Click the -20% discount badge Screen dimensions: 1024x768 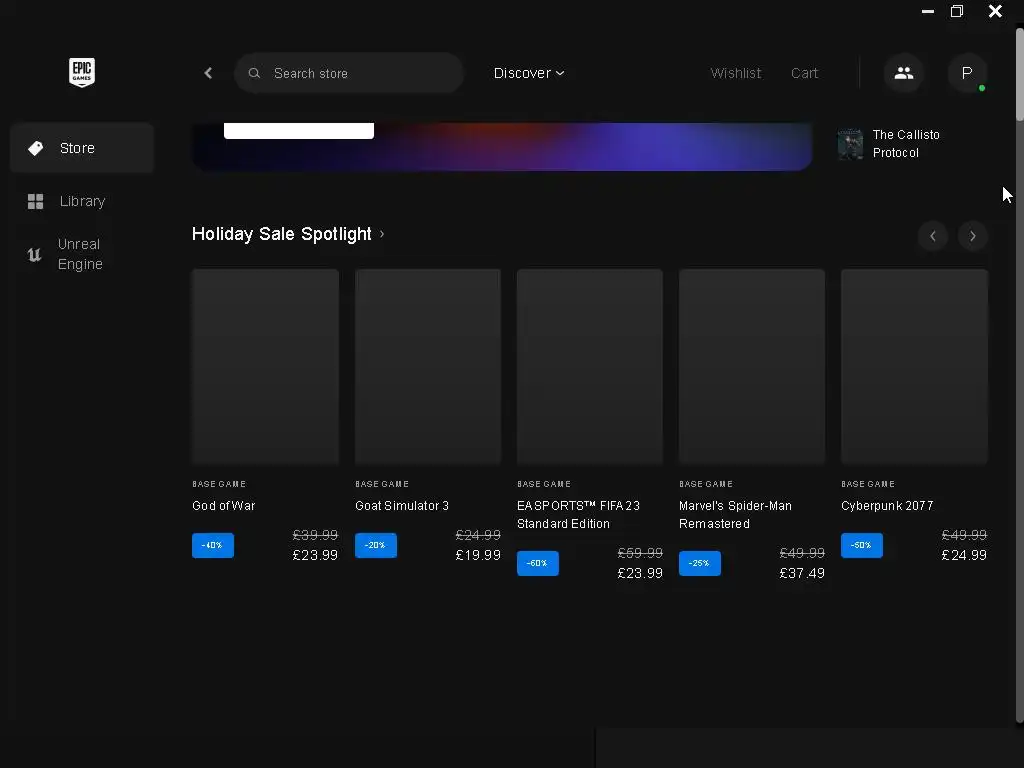(376, 545)
